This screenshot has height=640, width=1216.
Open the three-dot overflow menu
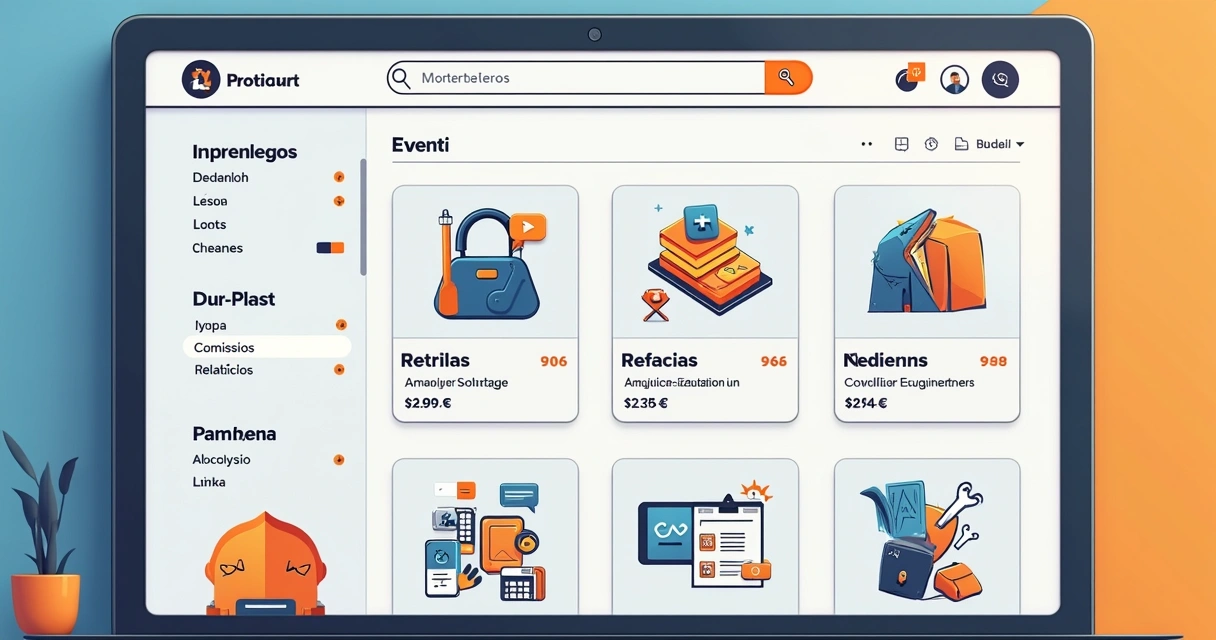866,143
